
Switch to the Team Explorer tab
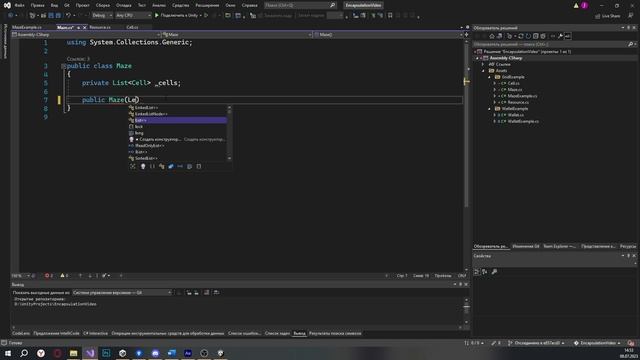559,247
